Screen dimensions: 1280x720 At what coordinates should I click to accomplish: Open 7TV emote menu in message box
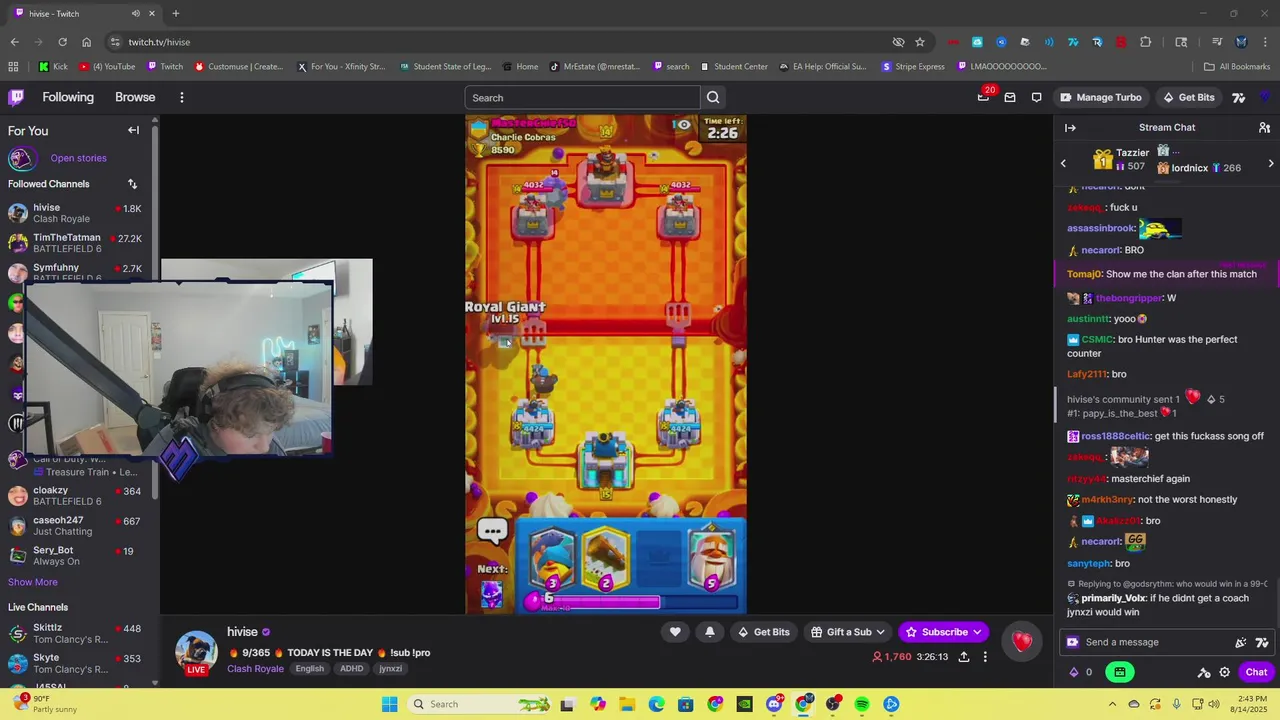click(1262, 642)
